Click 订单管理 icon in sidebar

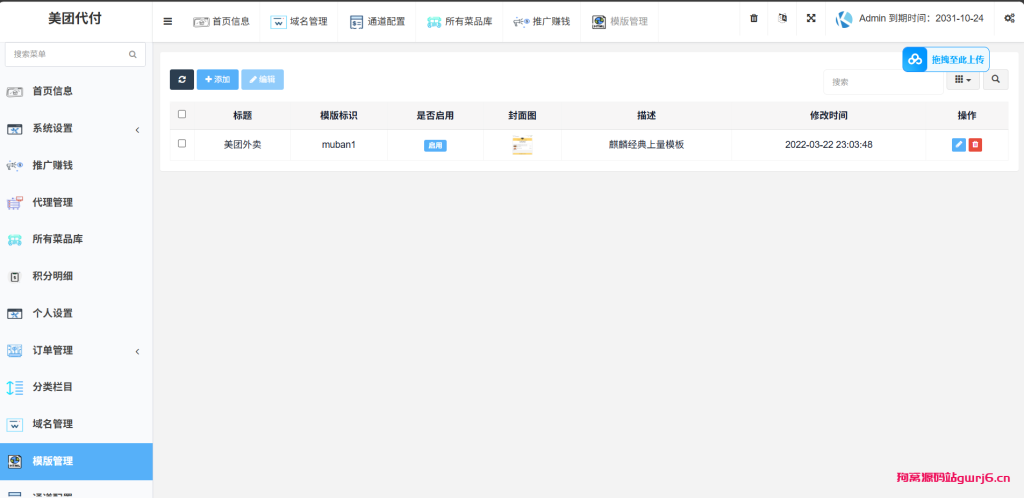(14, 351)
